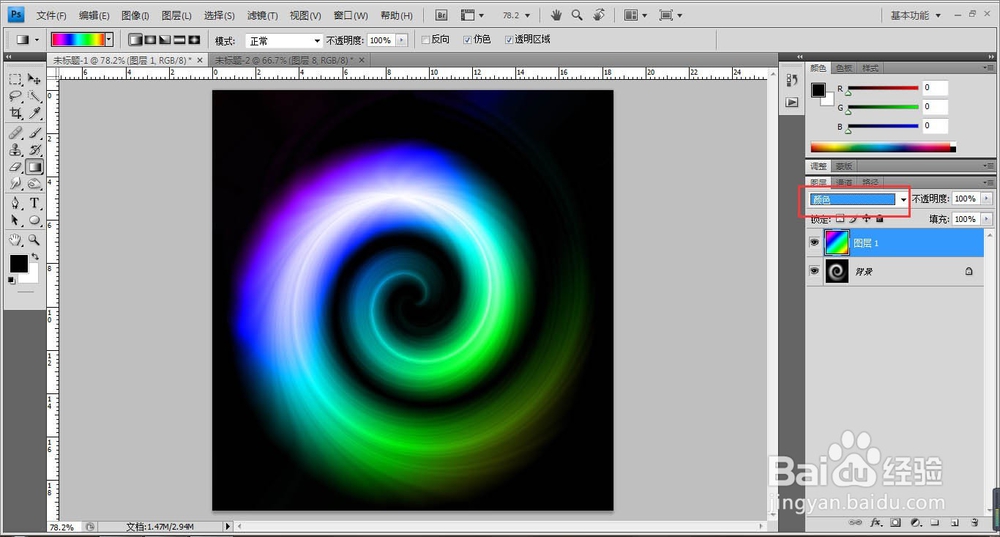Open the layer 不透明度 opacity slider arrow
Screen dimensions: 1000x537
coord(987,199)
